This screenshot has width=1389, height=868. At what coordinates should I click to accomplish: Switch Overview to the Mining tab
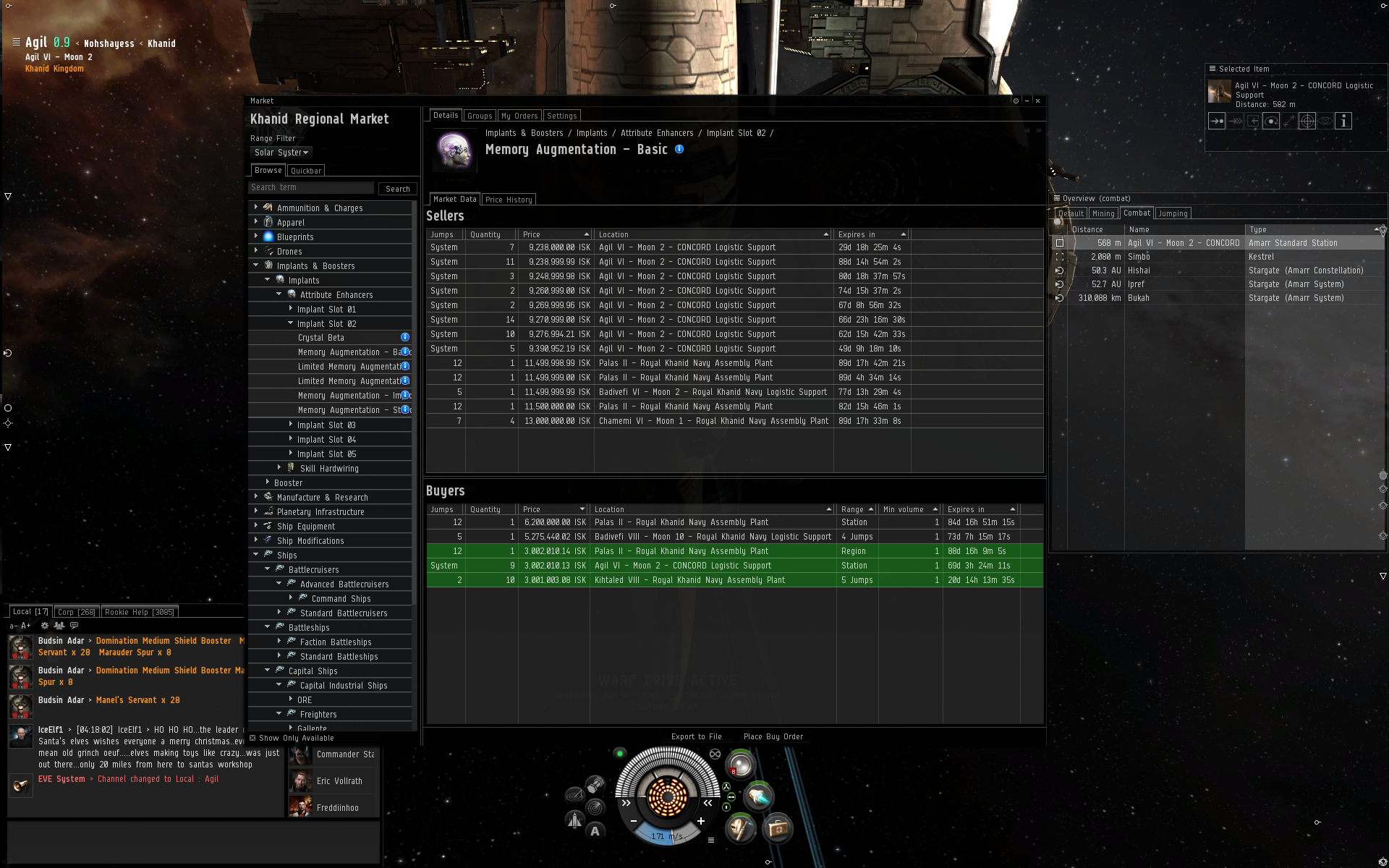pyautogui.click(x=1103, y=213)
